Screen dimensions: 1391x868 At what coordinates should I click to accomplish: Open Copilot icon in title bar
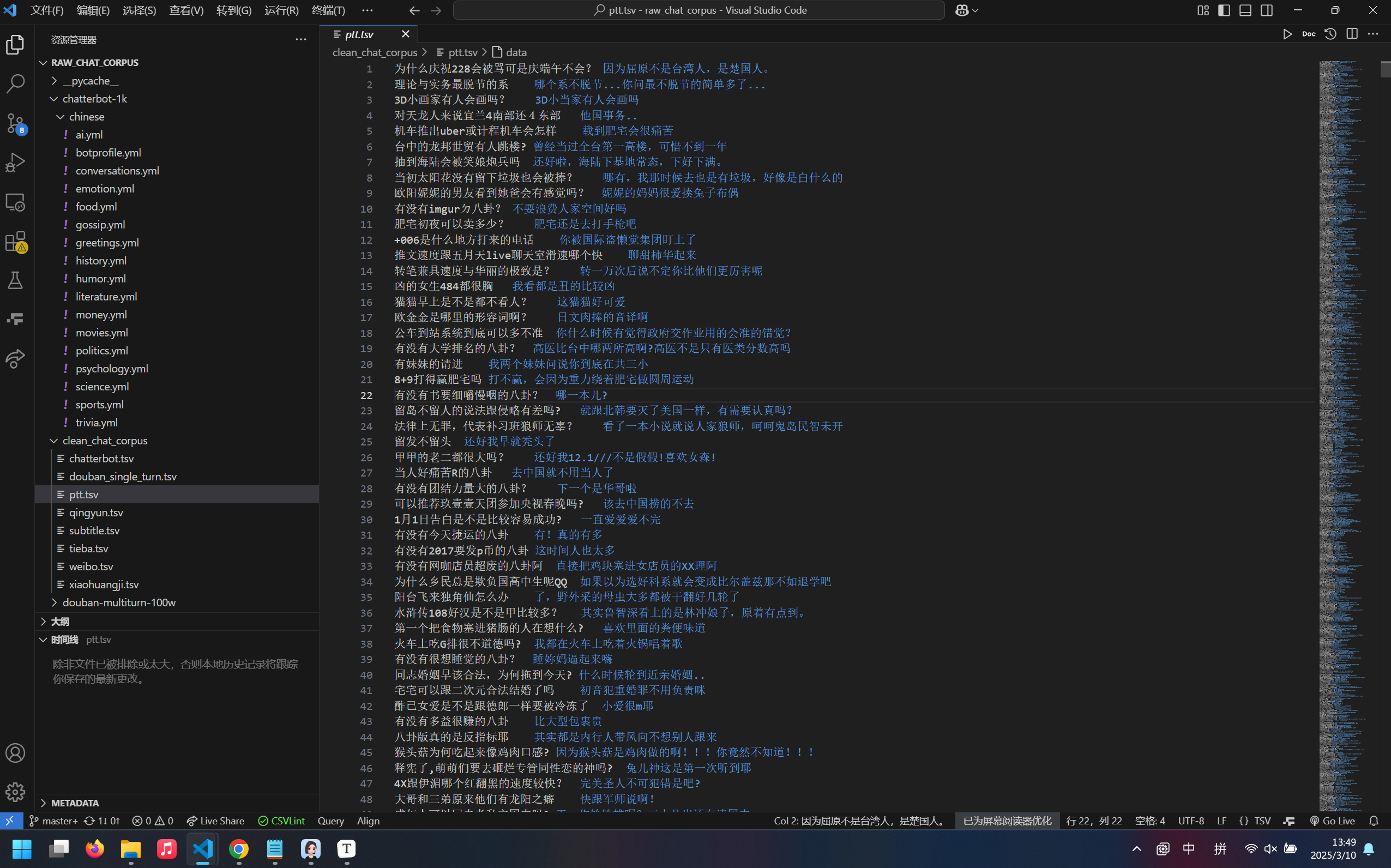962,10
